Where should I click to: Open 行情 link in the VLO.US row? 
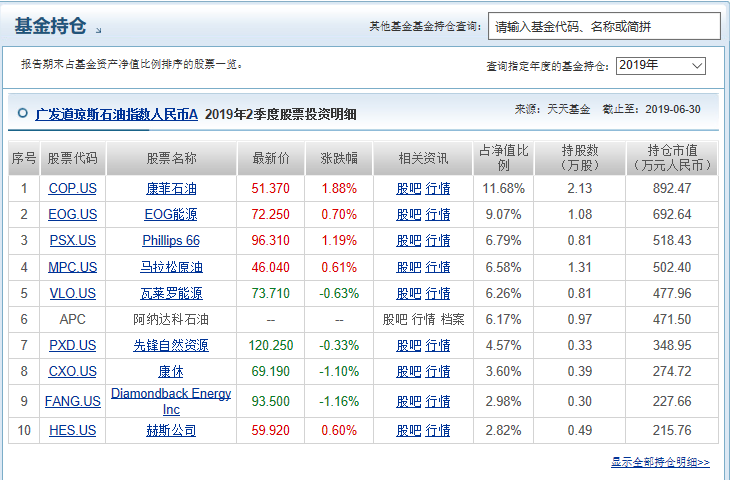pos(438,294)
